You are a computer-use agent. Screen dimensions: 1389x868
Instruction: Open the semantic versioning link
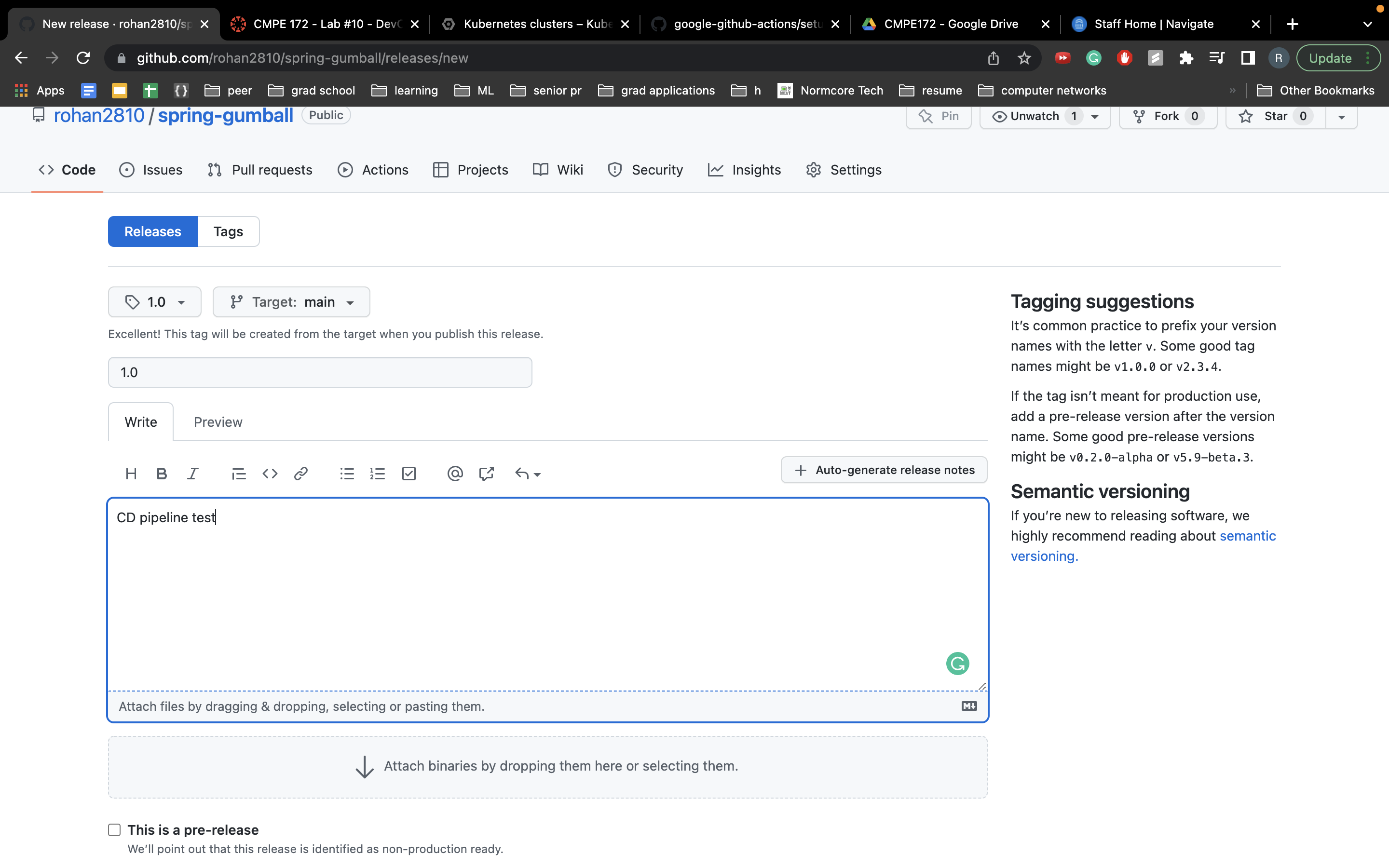(x=1247, y=536)
